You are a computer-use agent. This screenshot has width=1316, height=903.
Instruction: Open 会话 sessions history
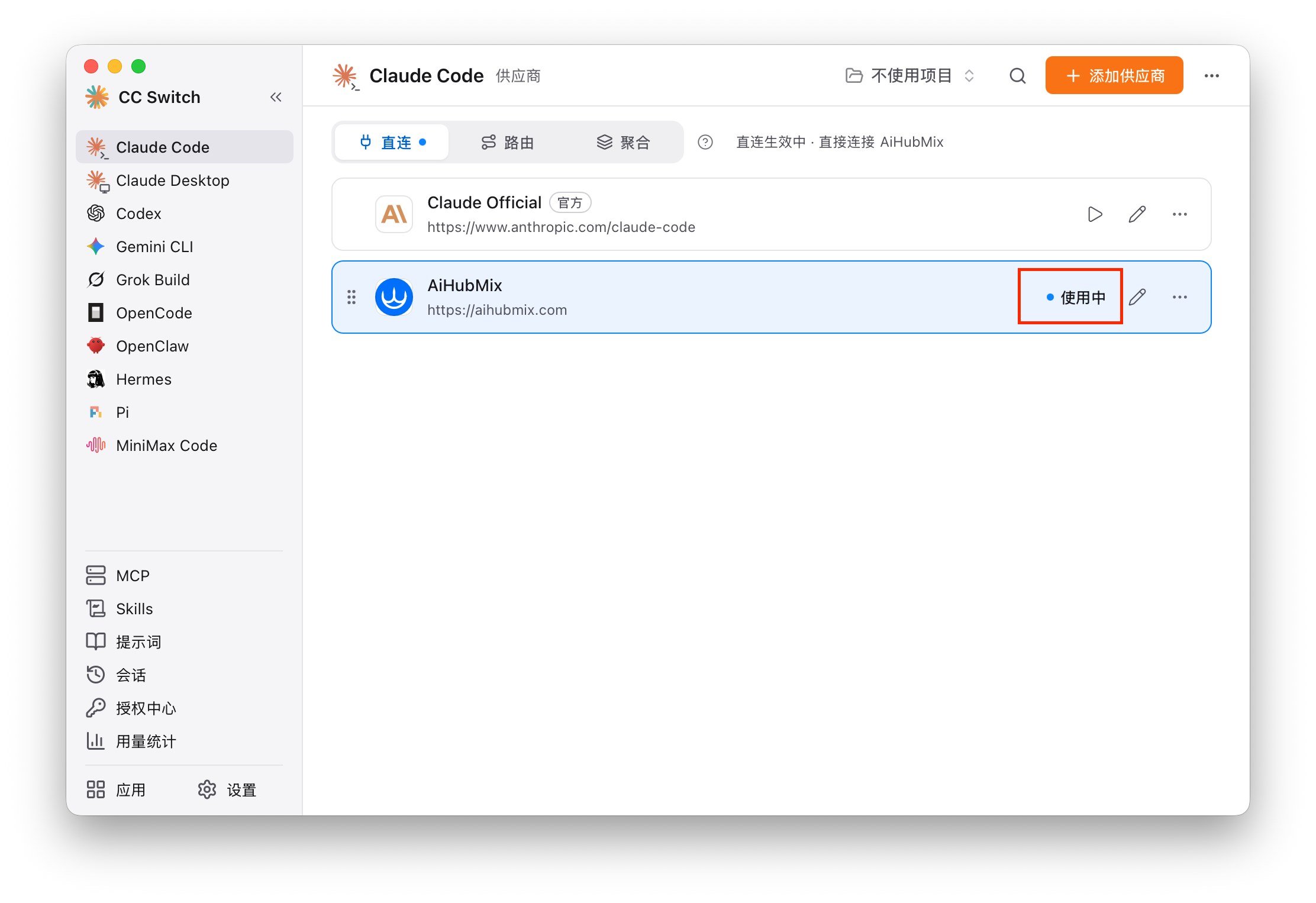coord(185,675)
